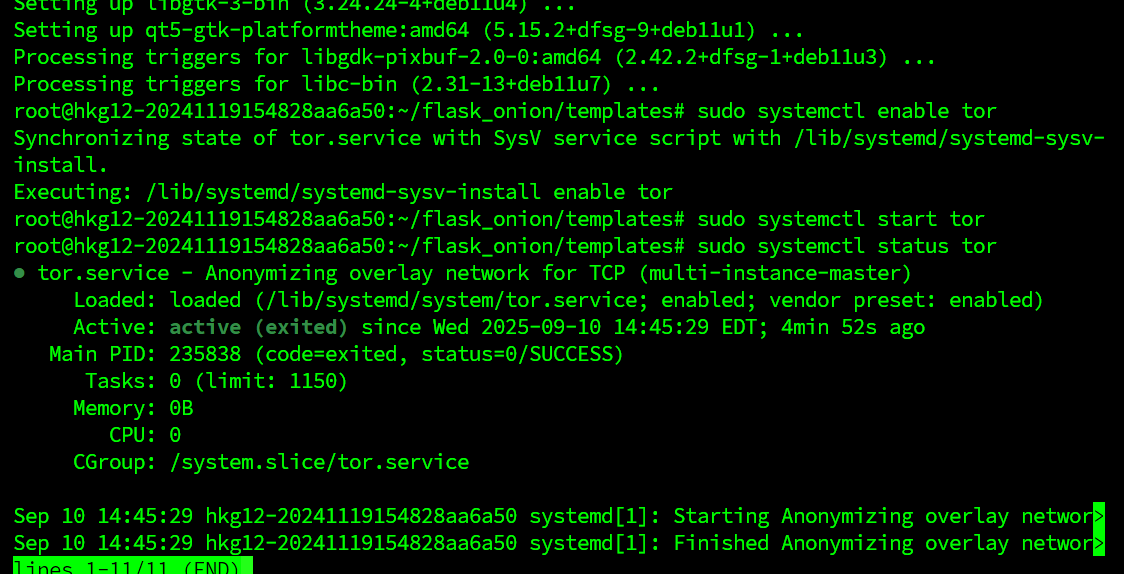The image size is (1124, 574).
Task: Click the CGroup path /system.slice/tor.service
Action: pos(319,462)
